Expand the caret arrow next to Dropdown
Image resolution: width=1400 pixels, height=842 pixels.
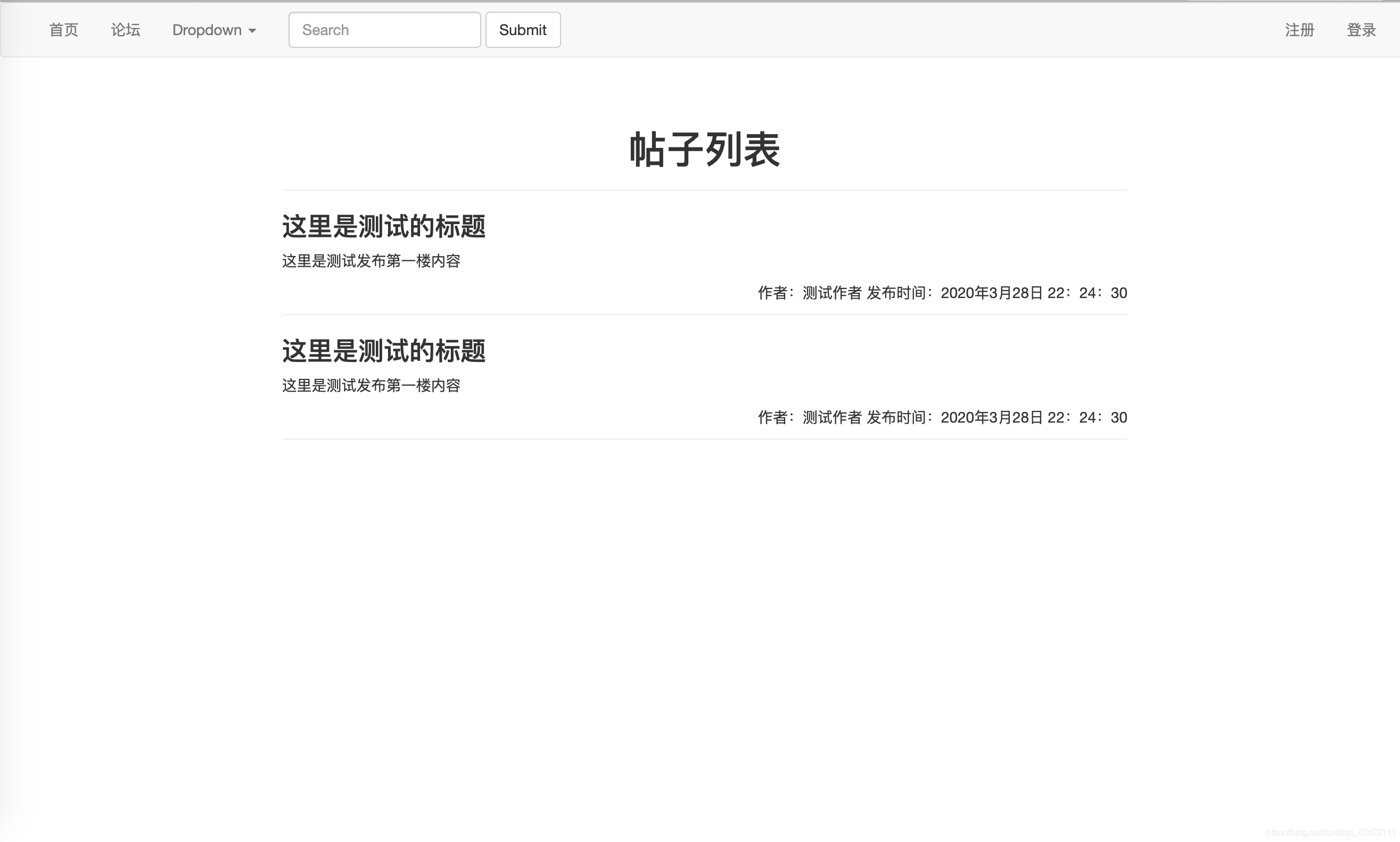coord(252,31)
